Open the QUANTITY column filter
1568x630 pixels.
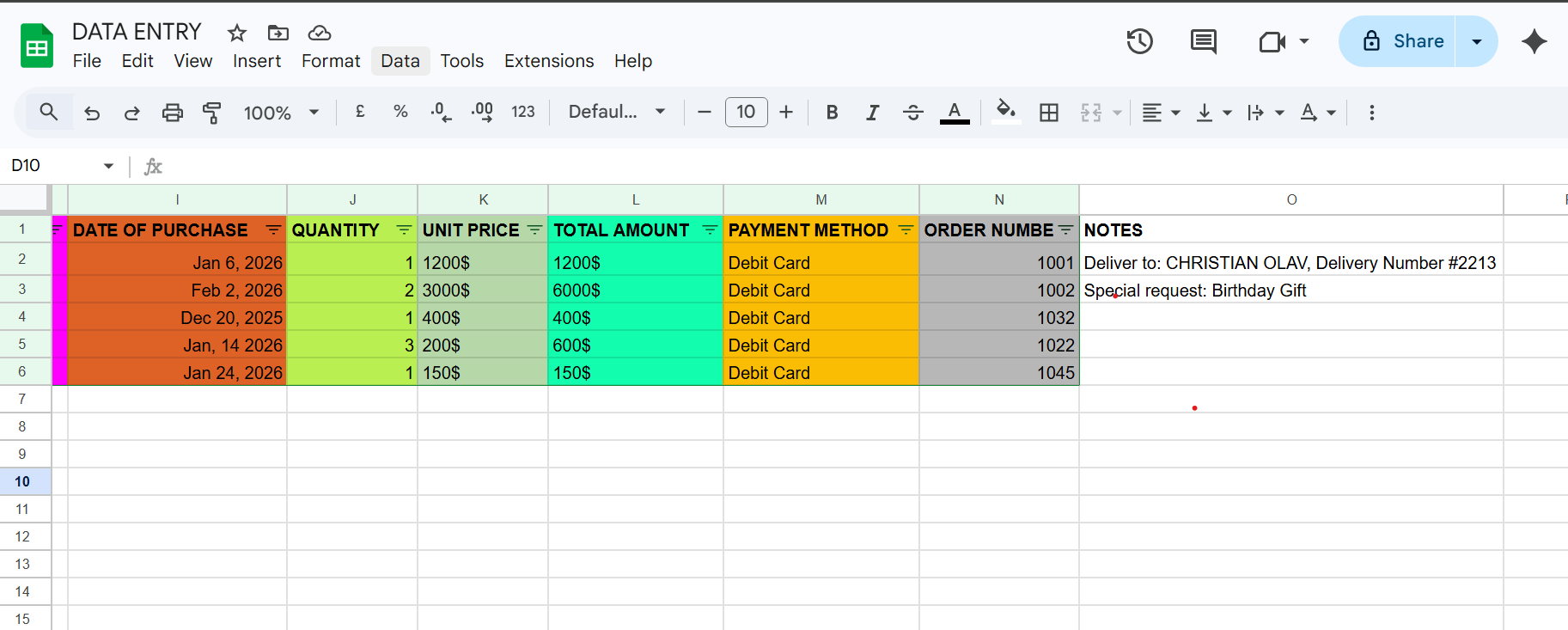click(404, 229)
